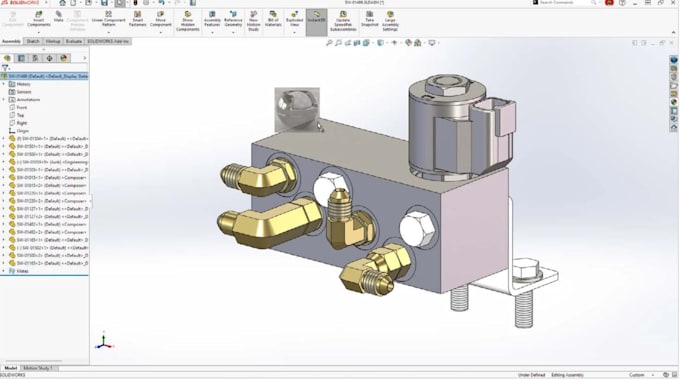The width and height of the screenshot is (680, 383).
Task: Click Update SpeedPak Subassemblies
Action: [x=343, y=21]
